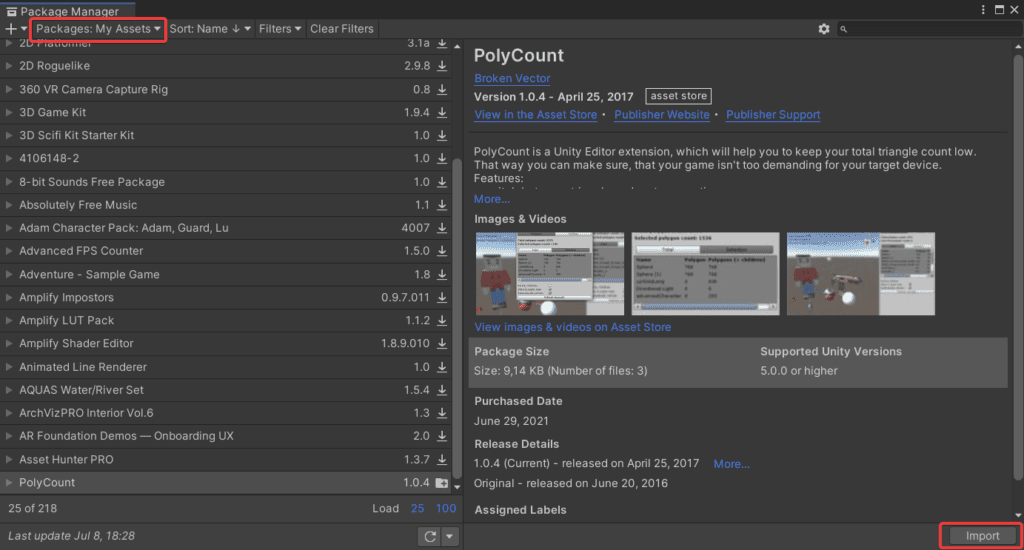
Task: Click the details panel scrollbar
Action: (1018, 268)
